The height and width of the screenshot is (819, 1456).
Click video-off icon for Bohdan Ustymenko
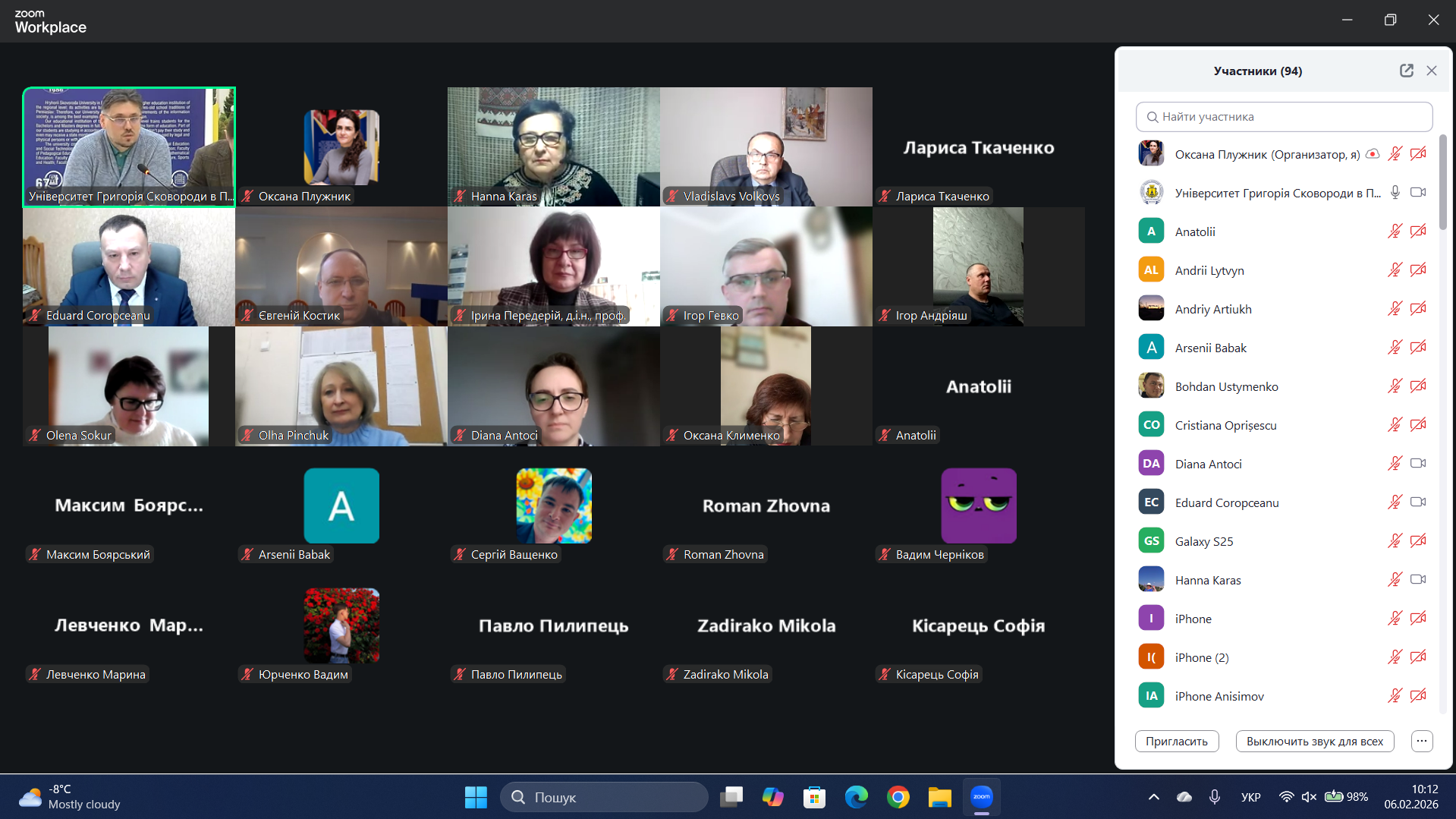coord(1418,386)
